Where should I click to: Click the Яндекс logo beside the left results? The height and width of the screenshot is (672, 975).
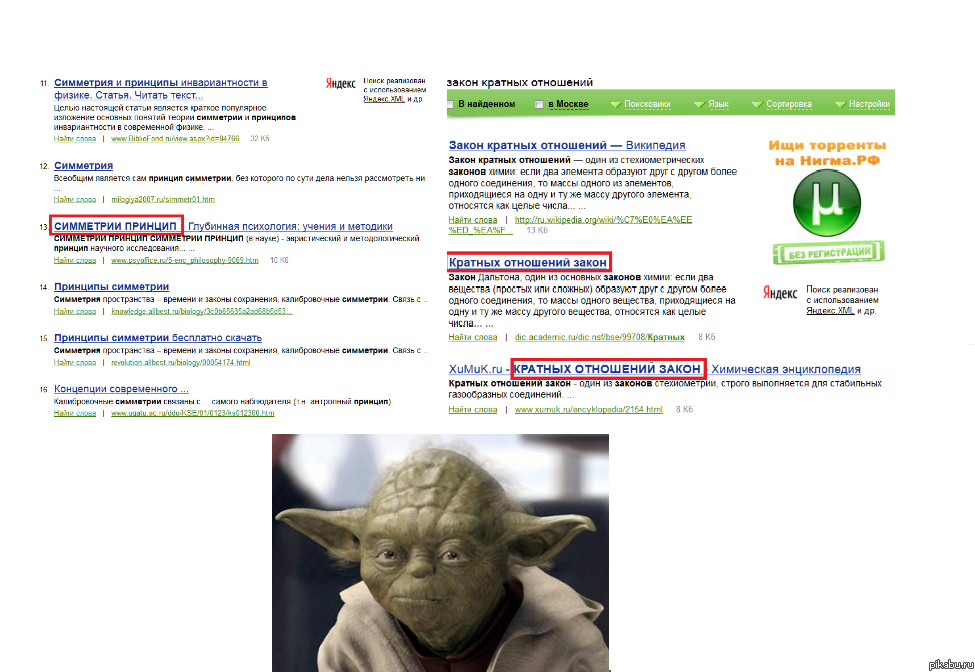(x=341, y=83)
